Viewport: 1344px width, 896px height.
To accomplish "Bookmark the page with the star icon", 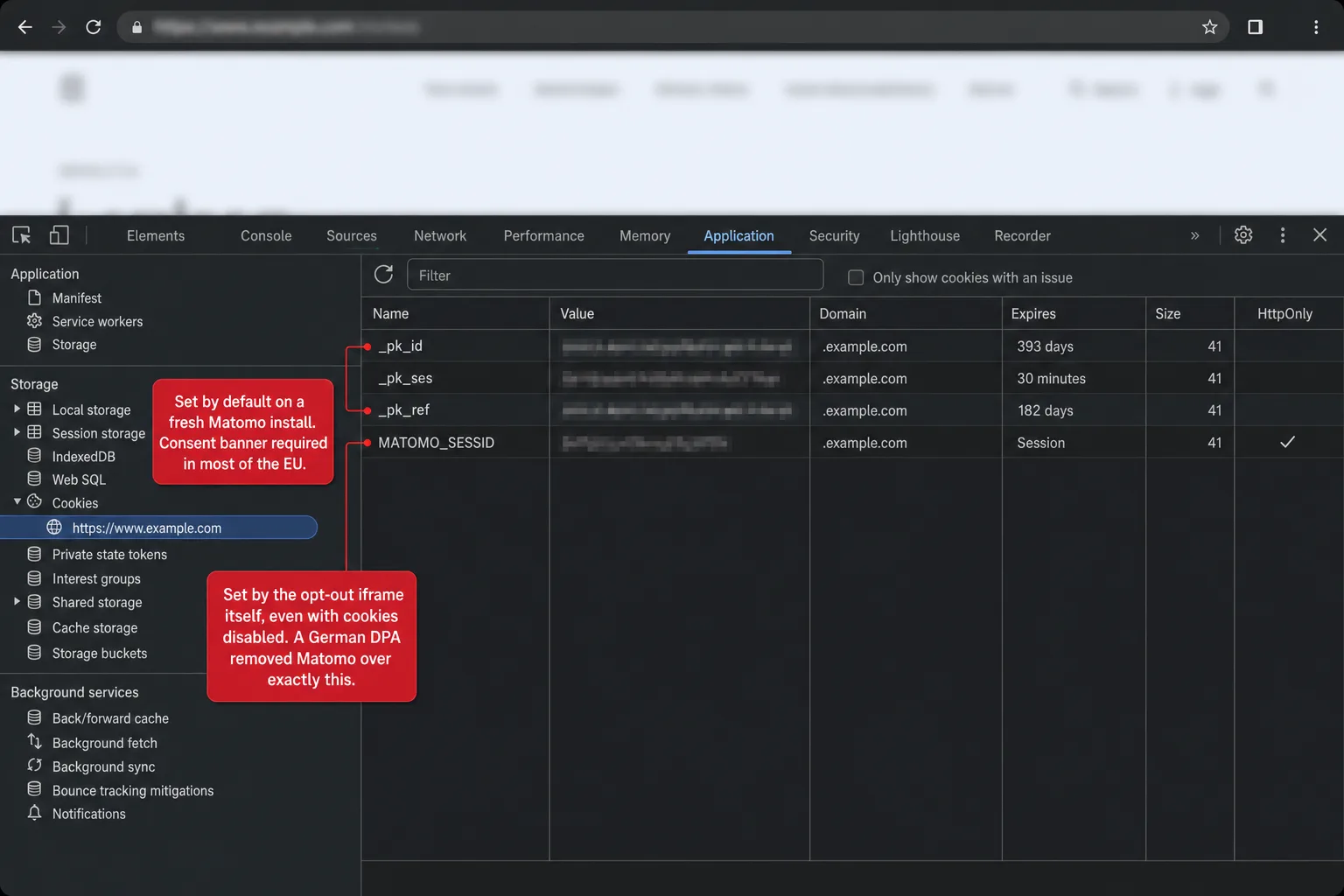I will (1209, 27).
